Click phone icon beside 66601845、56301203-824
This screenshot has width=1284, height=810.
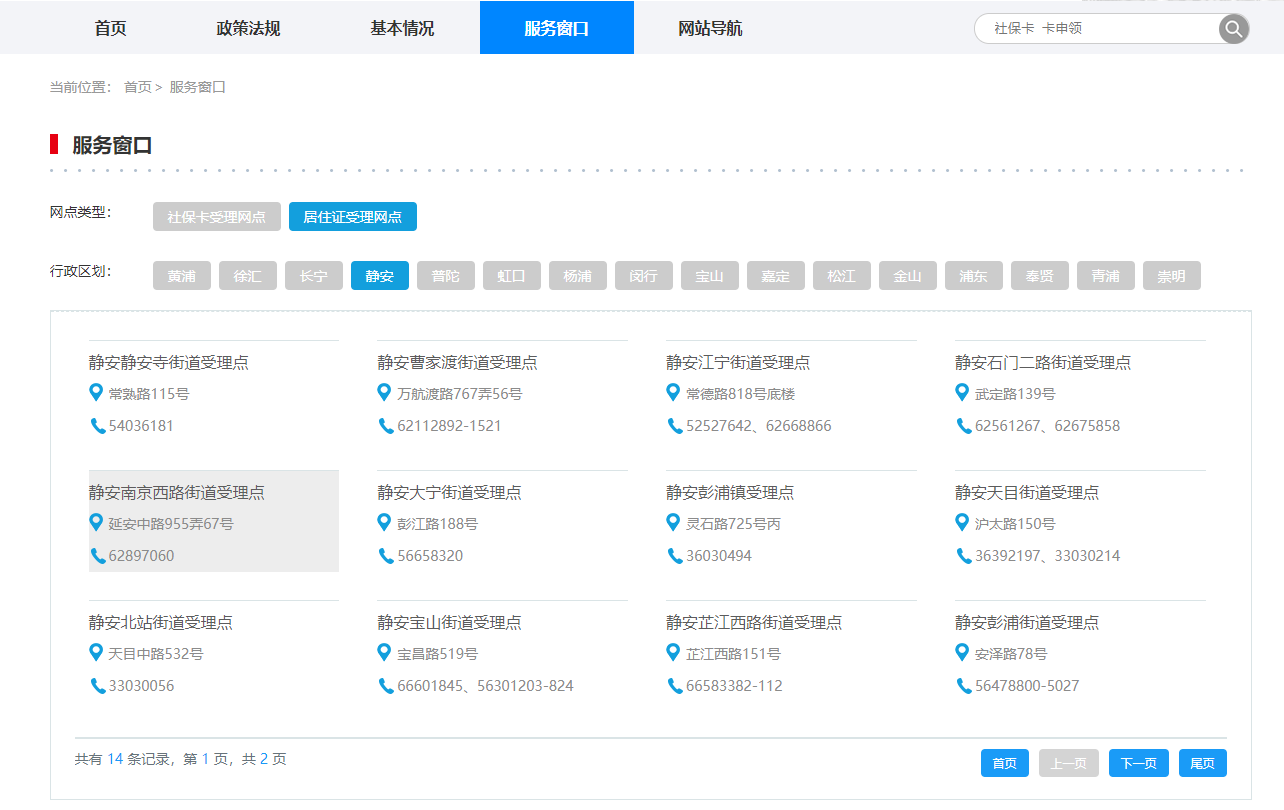386,686
